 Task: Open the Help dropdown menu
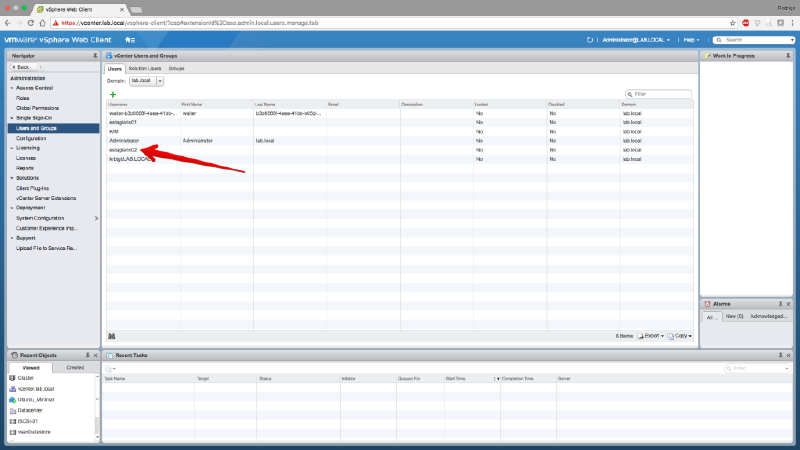tap(690, 39)
